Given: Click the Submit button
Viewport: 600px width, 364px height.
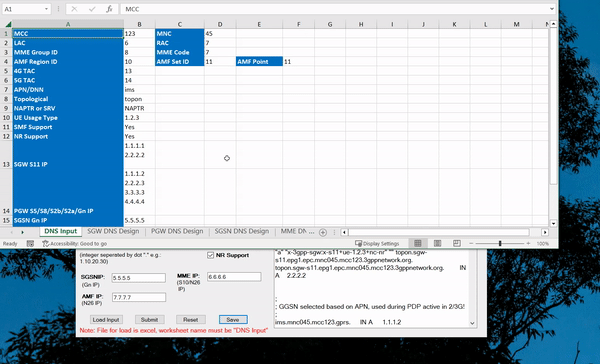Looking at the screenshot, I should click(149, 320).
